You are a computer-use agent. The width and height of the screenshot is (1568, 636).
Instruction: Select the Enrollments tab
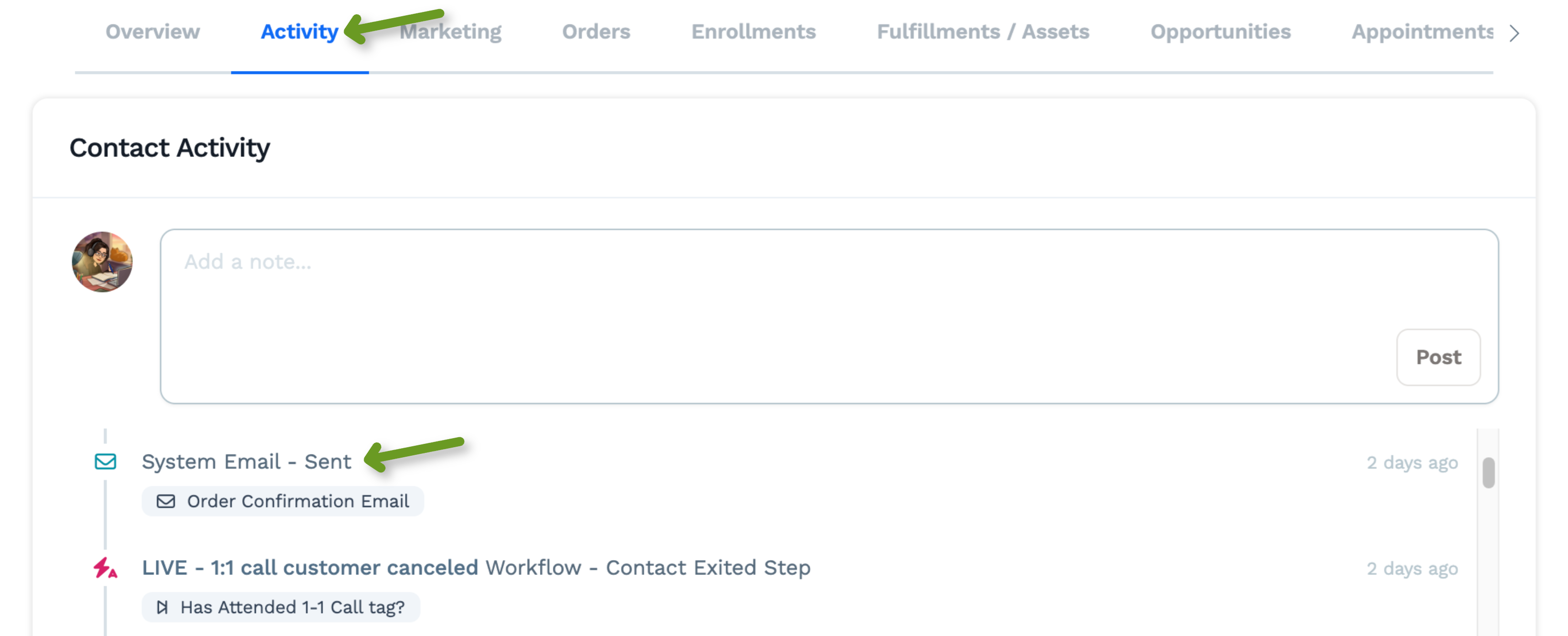pos(753,31)
